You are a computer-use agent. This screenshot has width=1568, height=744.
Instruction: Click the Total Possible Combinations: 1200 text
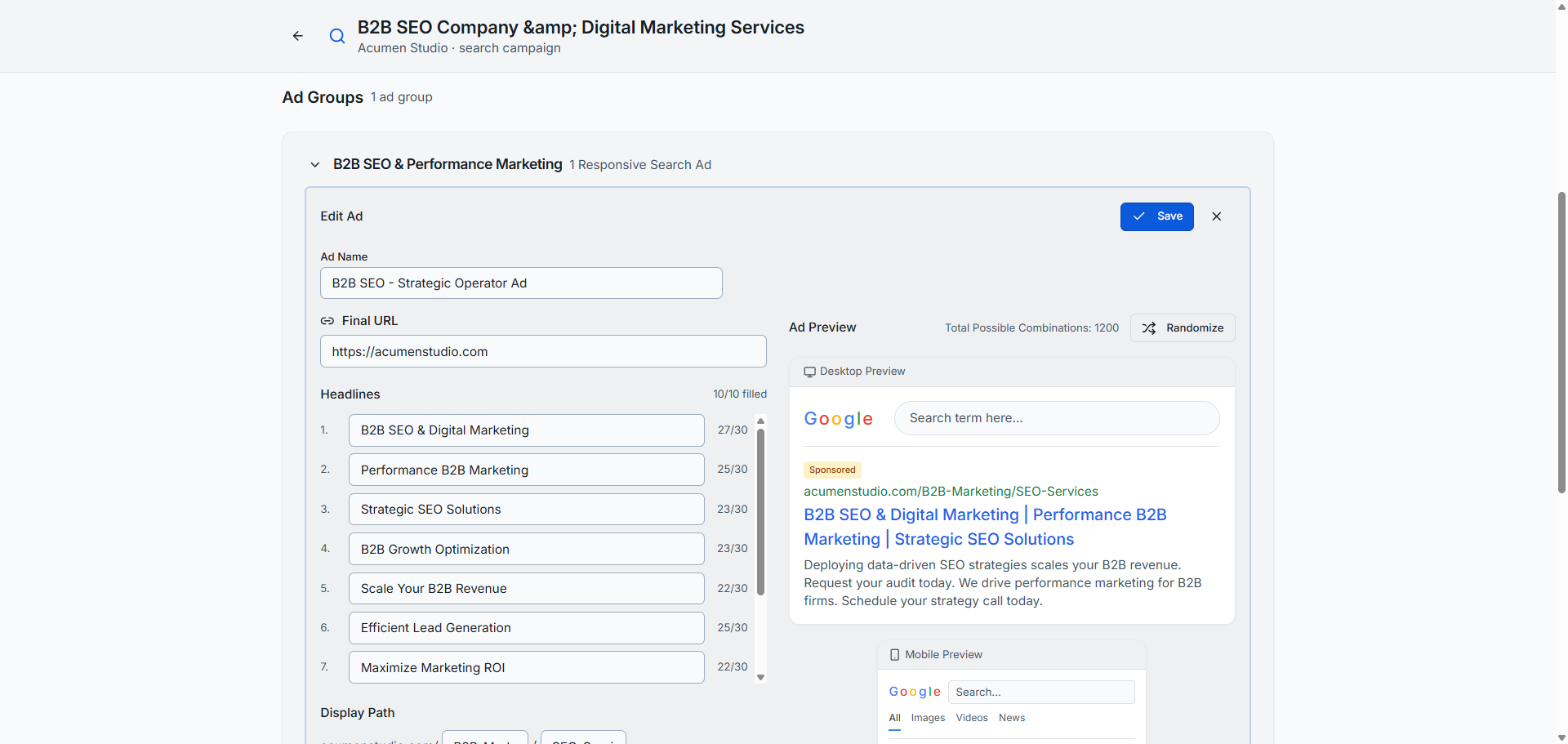pos(1032,328)
